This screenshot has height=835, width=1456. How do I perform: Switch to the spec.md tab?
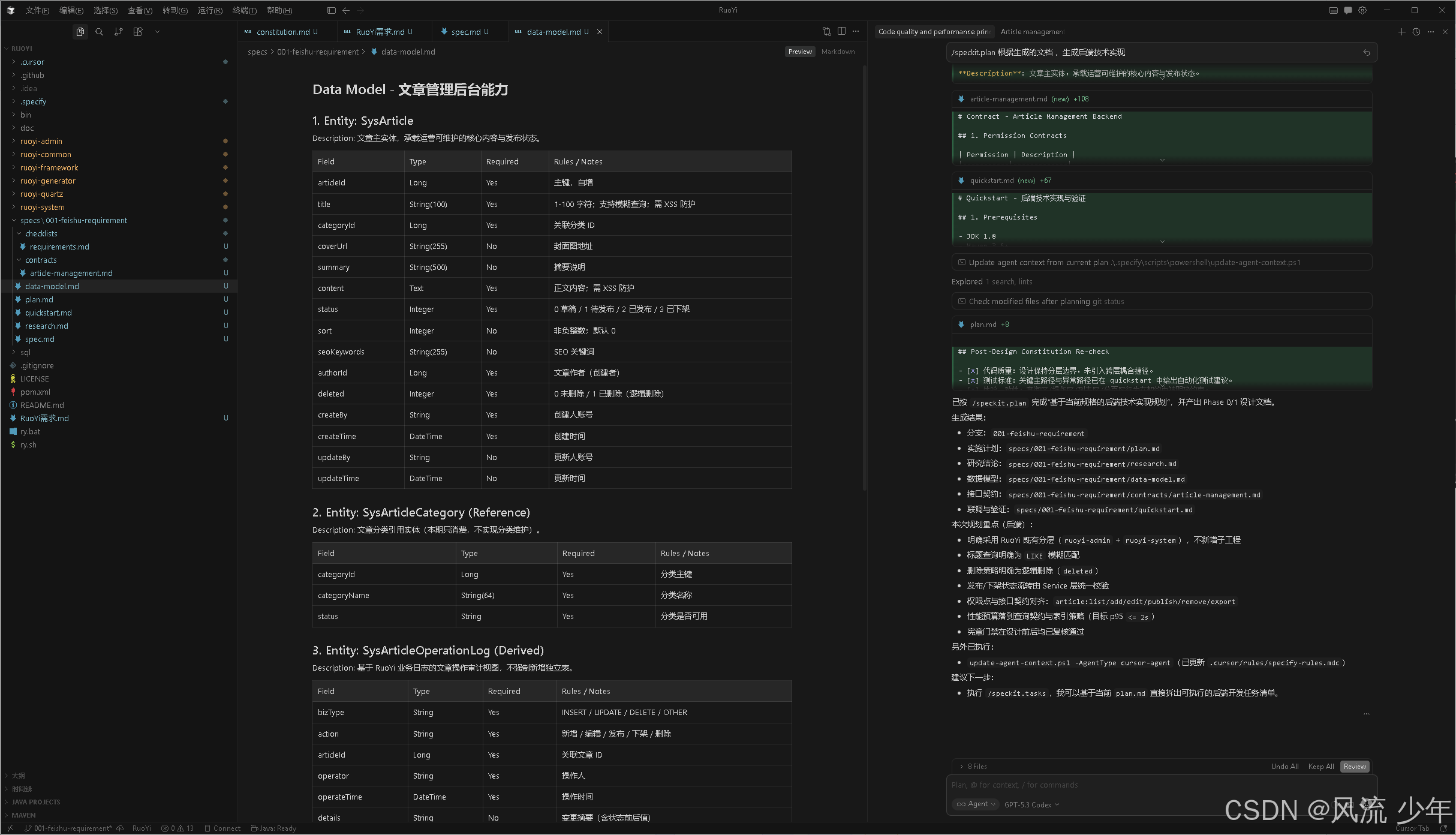coord(465,32)
